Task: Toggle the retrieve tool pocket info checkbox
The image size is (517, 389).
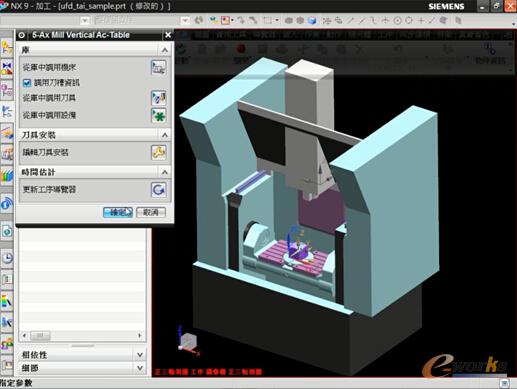Action: pos(27,83)
